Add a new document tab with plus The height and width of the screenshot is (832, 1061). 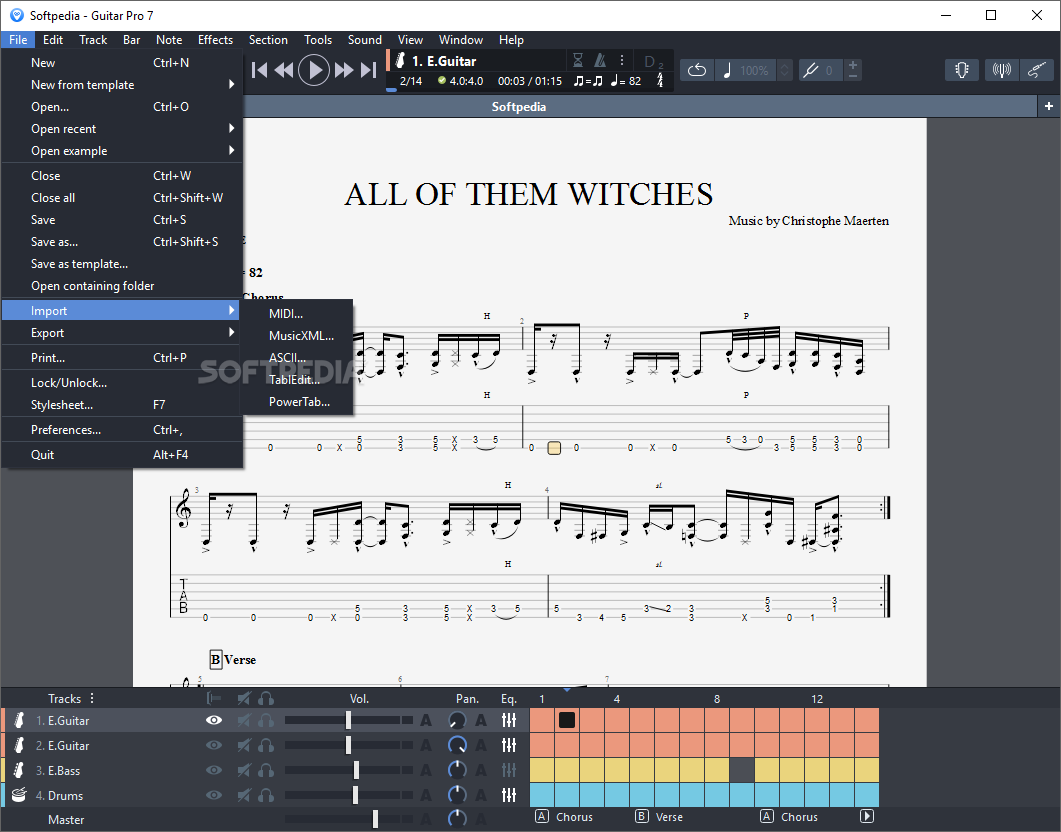tap(1048, 106)
